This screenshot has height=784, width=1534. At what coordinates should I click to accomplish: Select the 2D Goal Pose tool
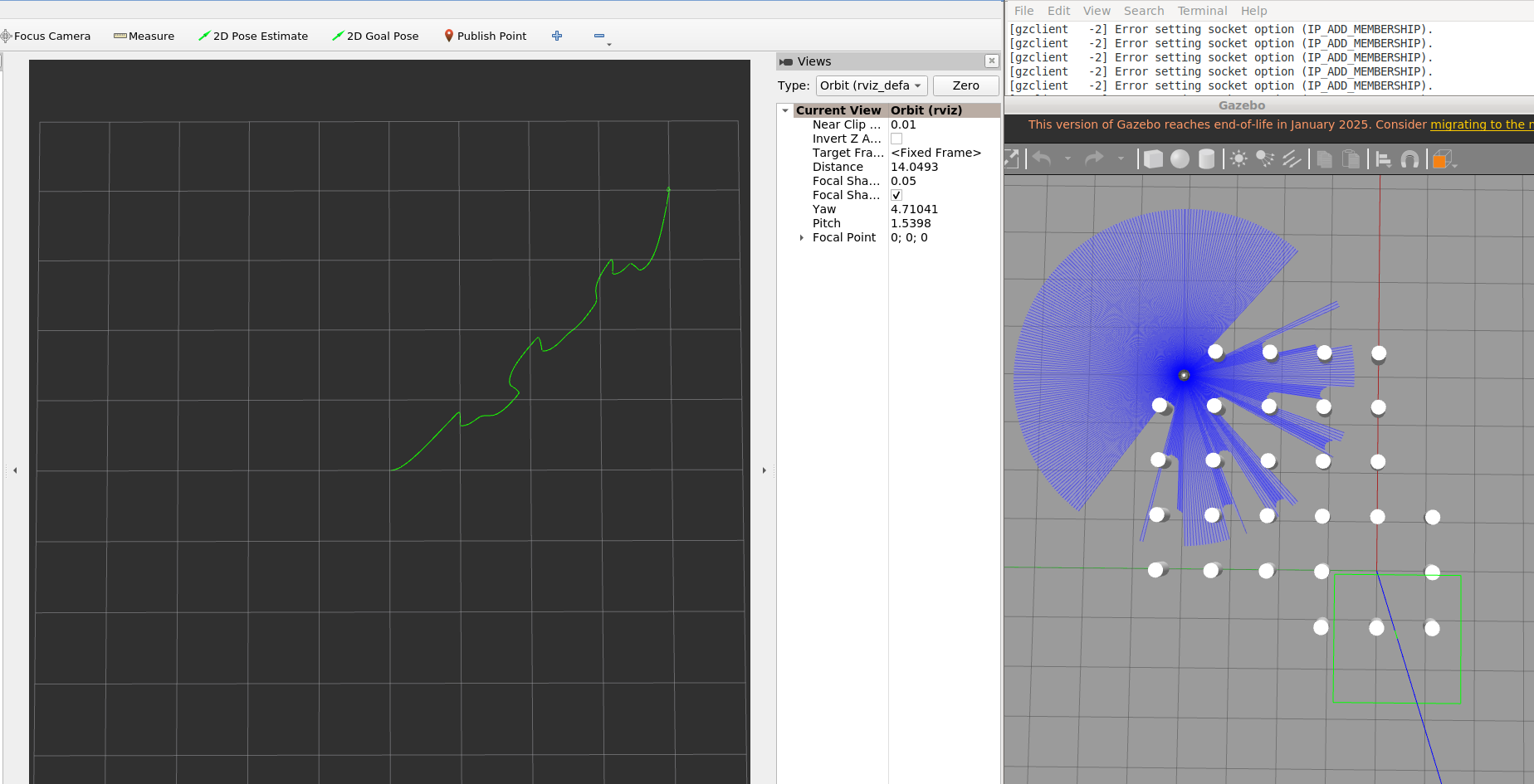(x=375, y=36)
